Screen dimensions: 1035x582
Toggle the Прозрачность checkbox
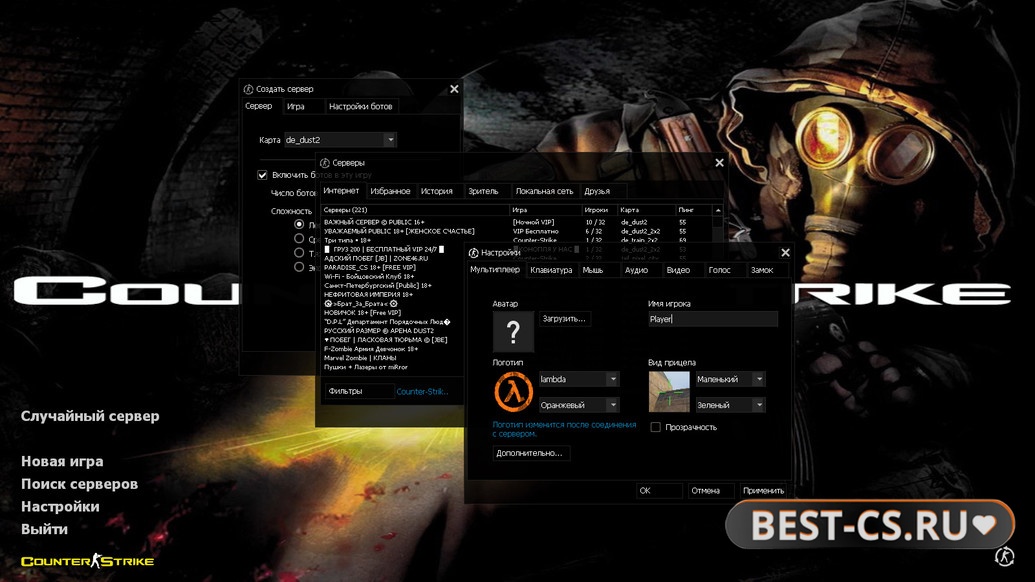click(x=655, y=427)
